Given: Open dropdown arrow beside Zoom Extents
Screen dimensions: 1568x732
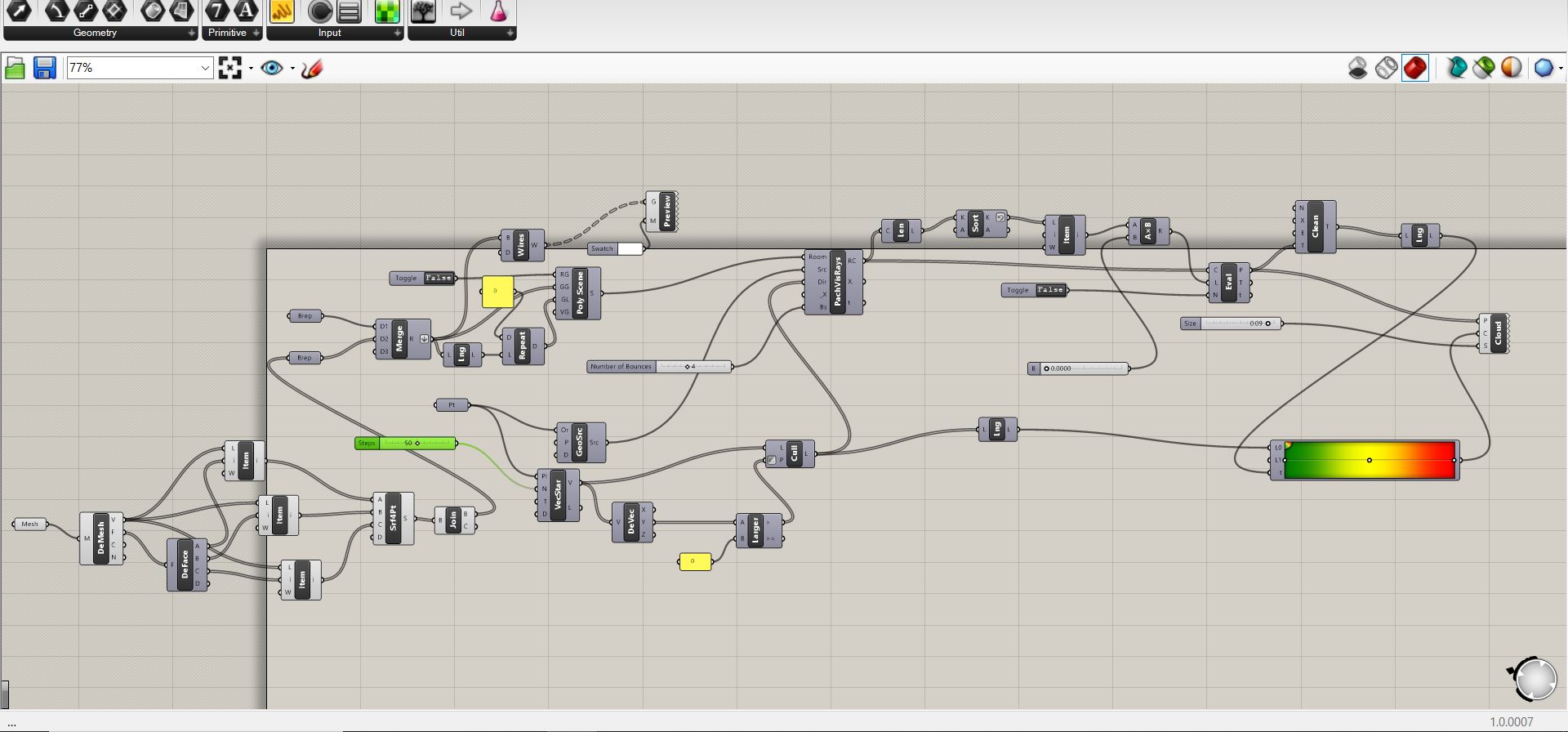Looking at the screenshot, I should coord(251,68).
